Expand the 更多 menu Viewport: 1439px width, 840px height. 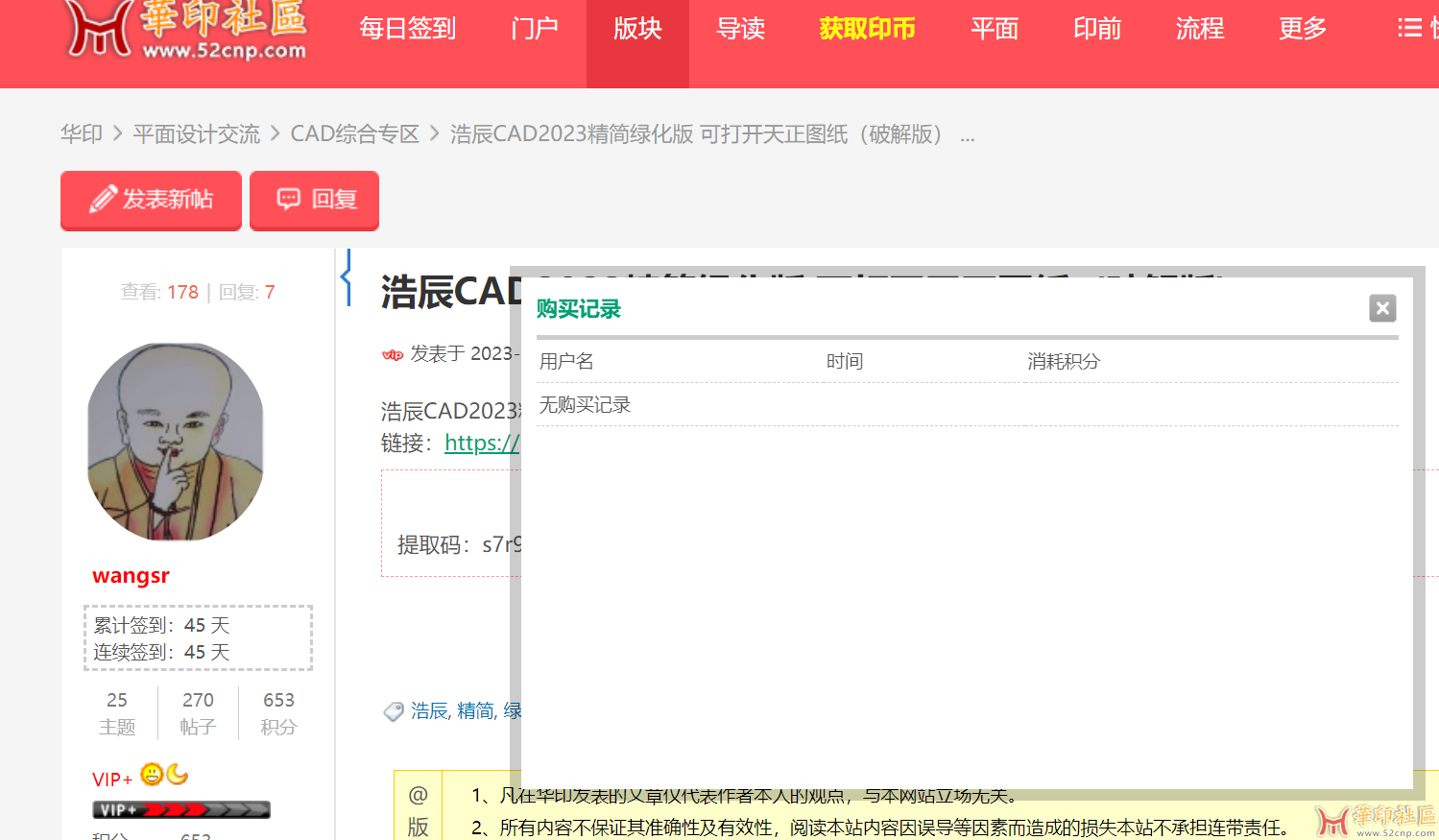coord(1303,29)
